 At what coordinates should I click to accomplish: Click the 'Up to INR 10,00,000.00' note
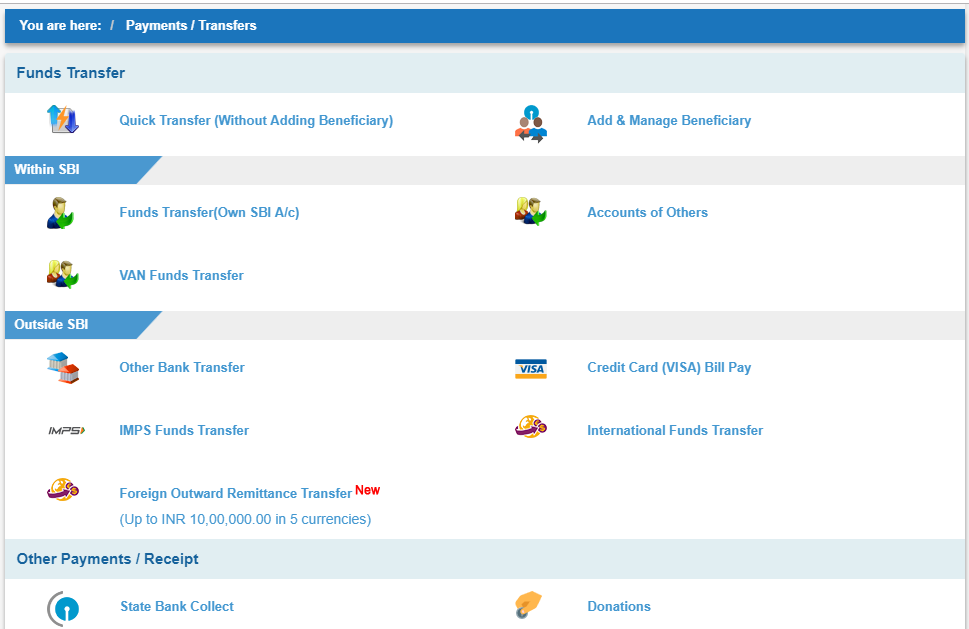[x=245, y=520]
